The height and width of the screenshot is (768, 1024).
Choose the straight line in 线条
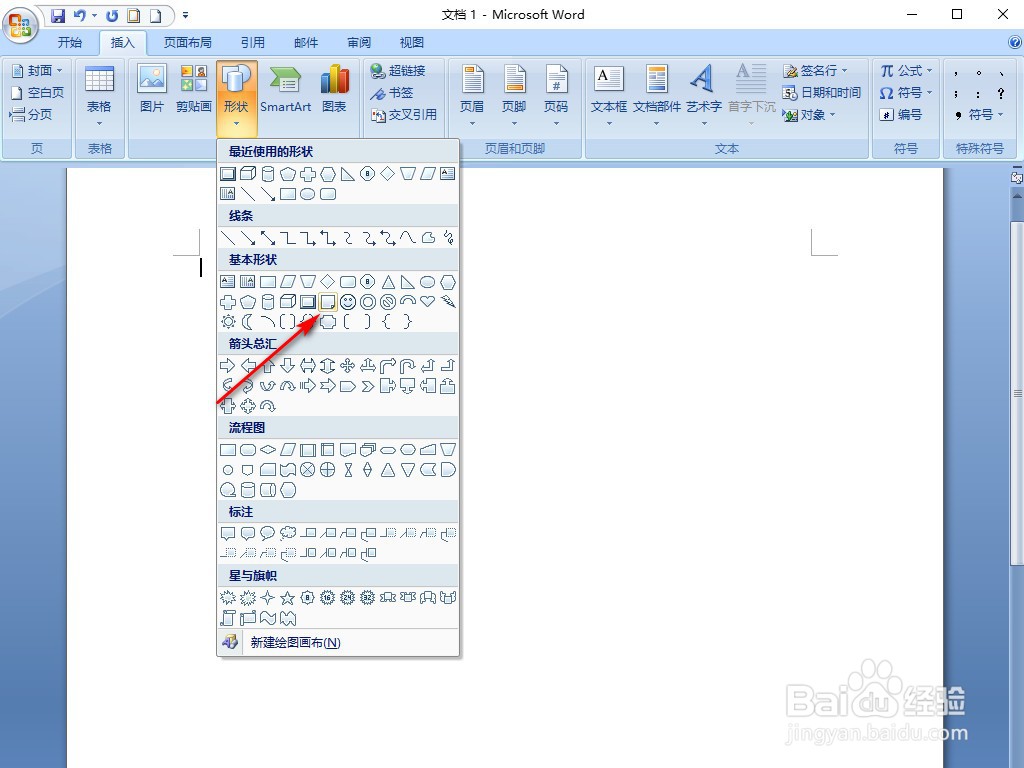[x=228, y=238]
